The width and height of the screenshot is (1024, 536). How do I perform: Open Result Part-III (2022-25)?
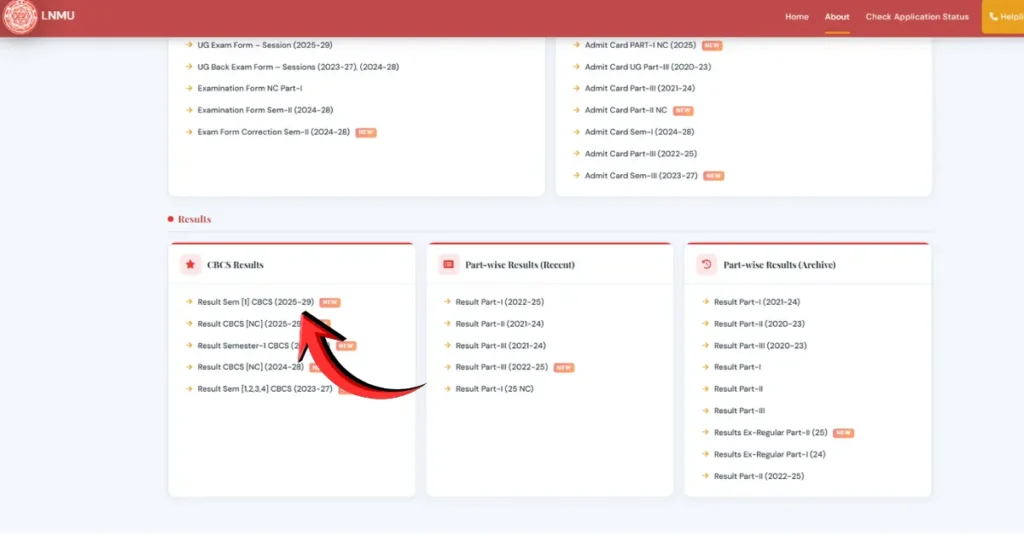[x=502, y=367]
